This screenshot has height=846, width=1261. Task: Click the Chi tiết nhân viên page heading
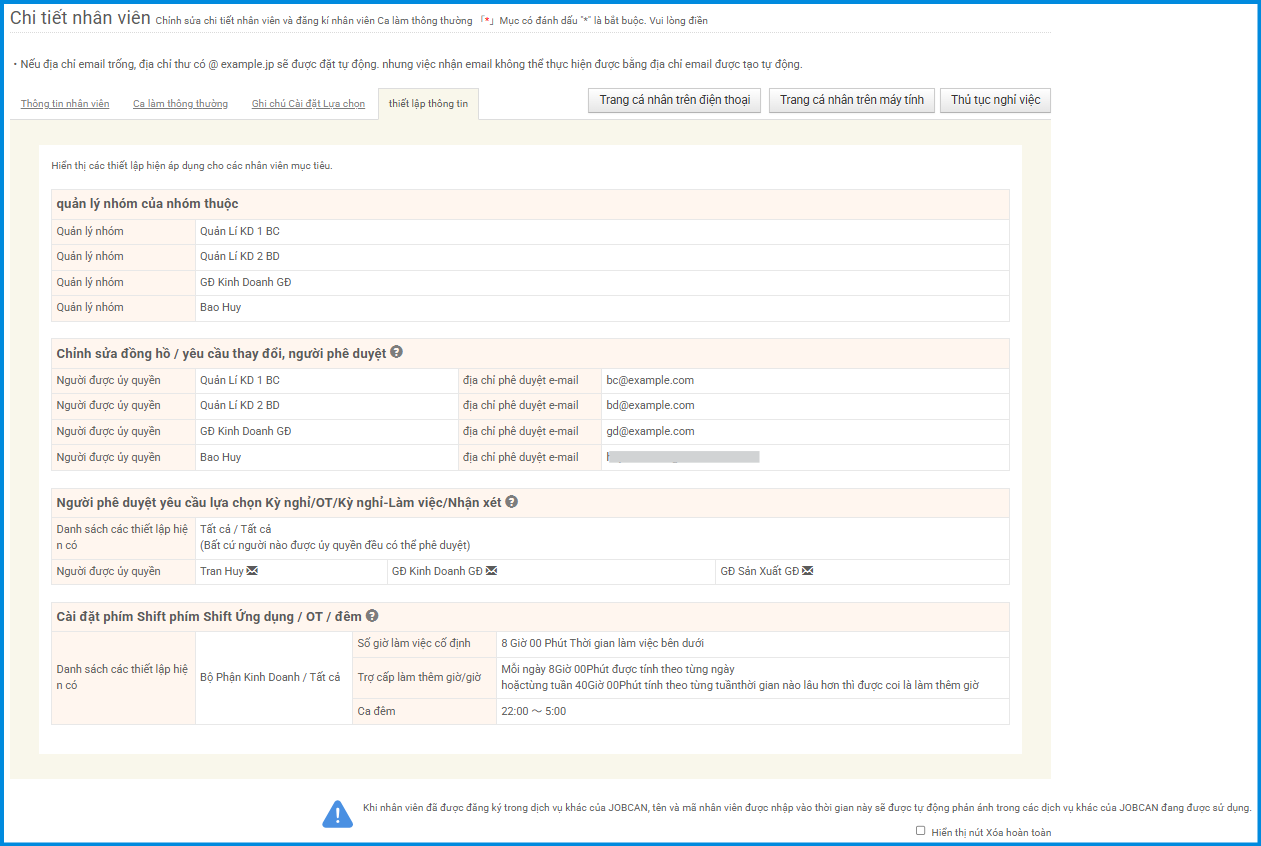coord(80,19)
